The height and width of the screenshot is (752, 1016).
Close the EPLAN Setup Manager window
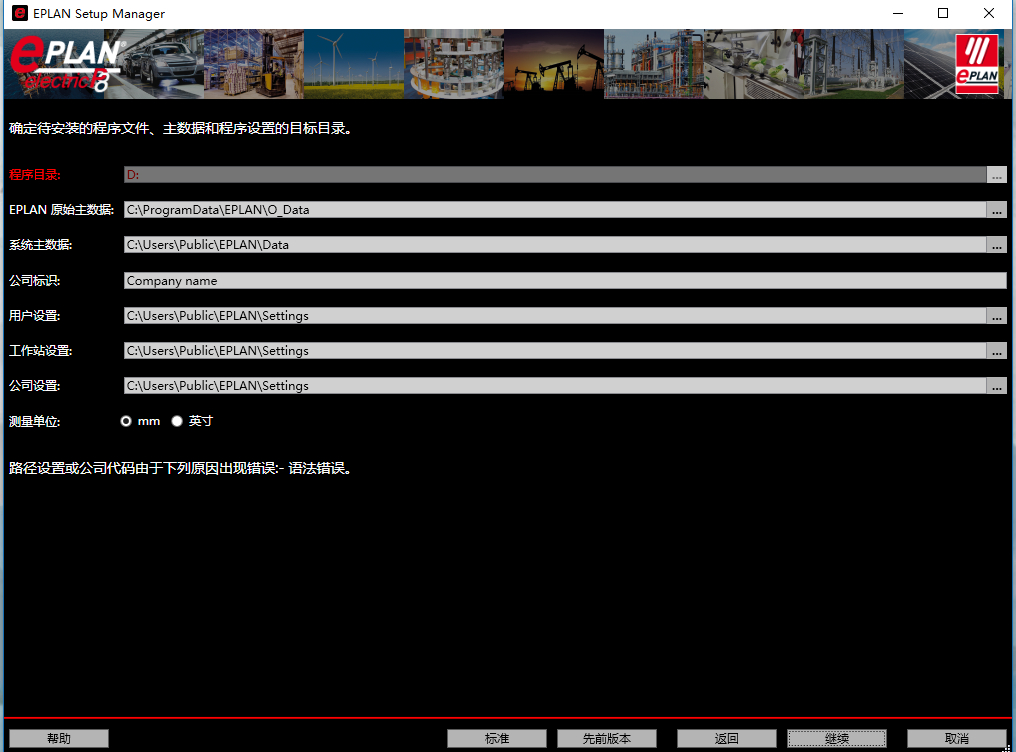coord(989,14)
